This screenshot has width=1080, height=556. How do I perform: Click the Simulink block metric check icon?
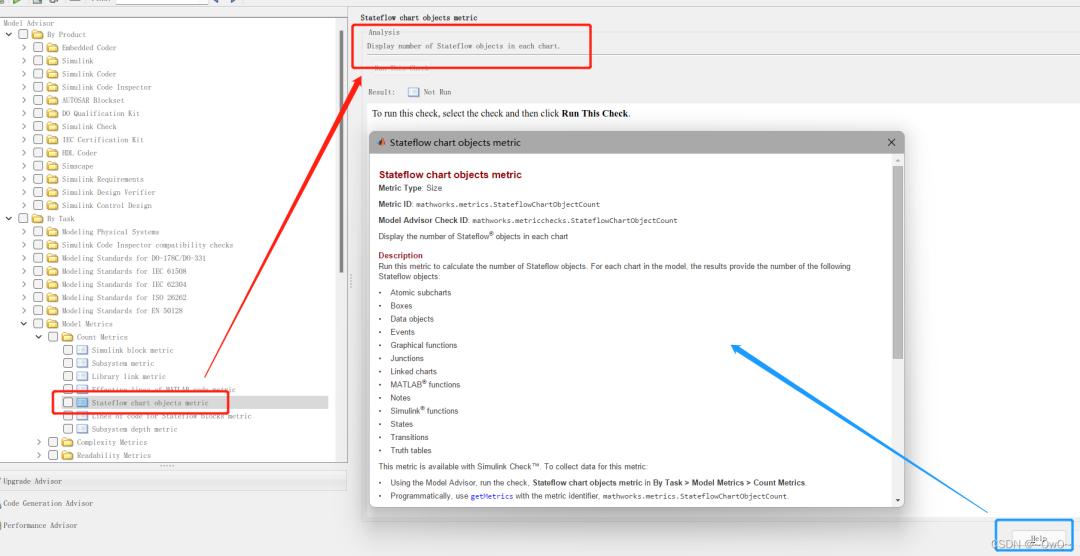[82, 350]
